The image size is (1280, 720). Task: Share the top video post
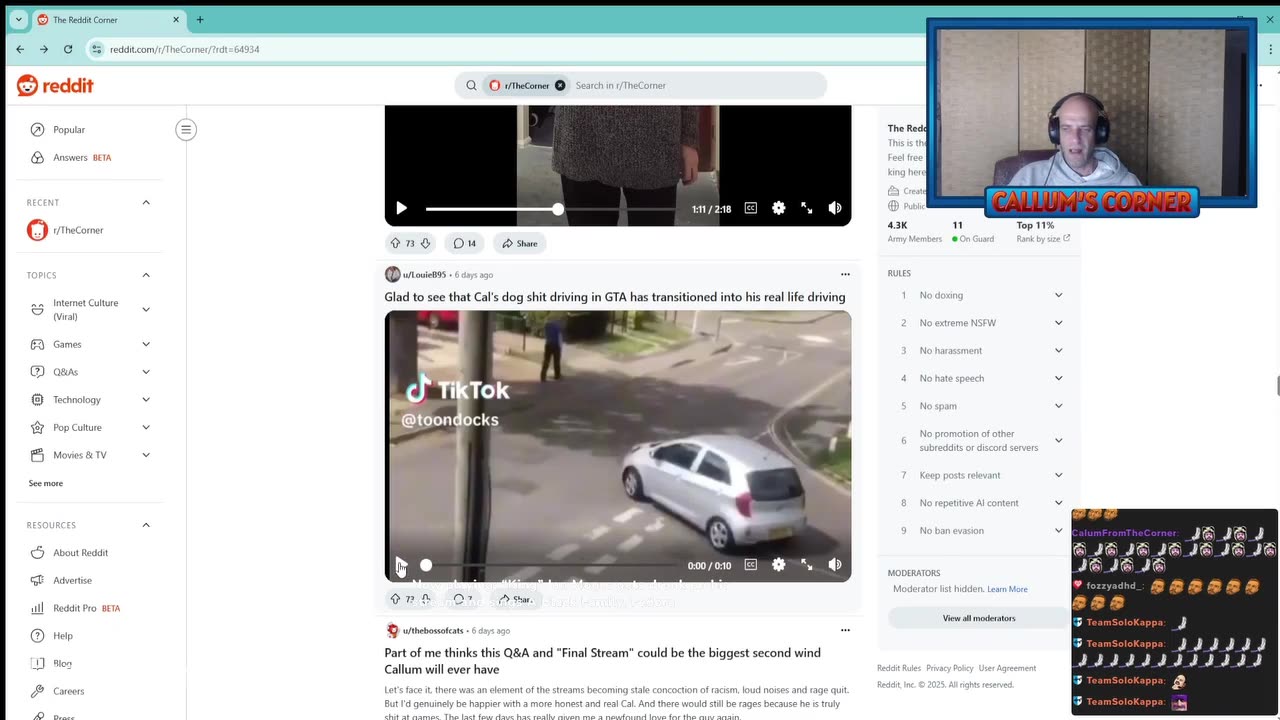point(520,243)
